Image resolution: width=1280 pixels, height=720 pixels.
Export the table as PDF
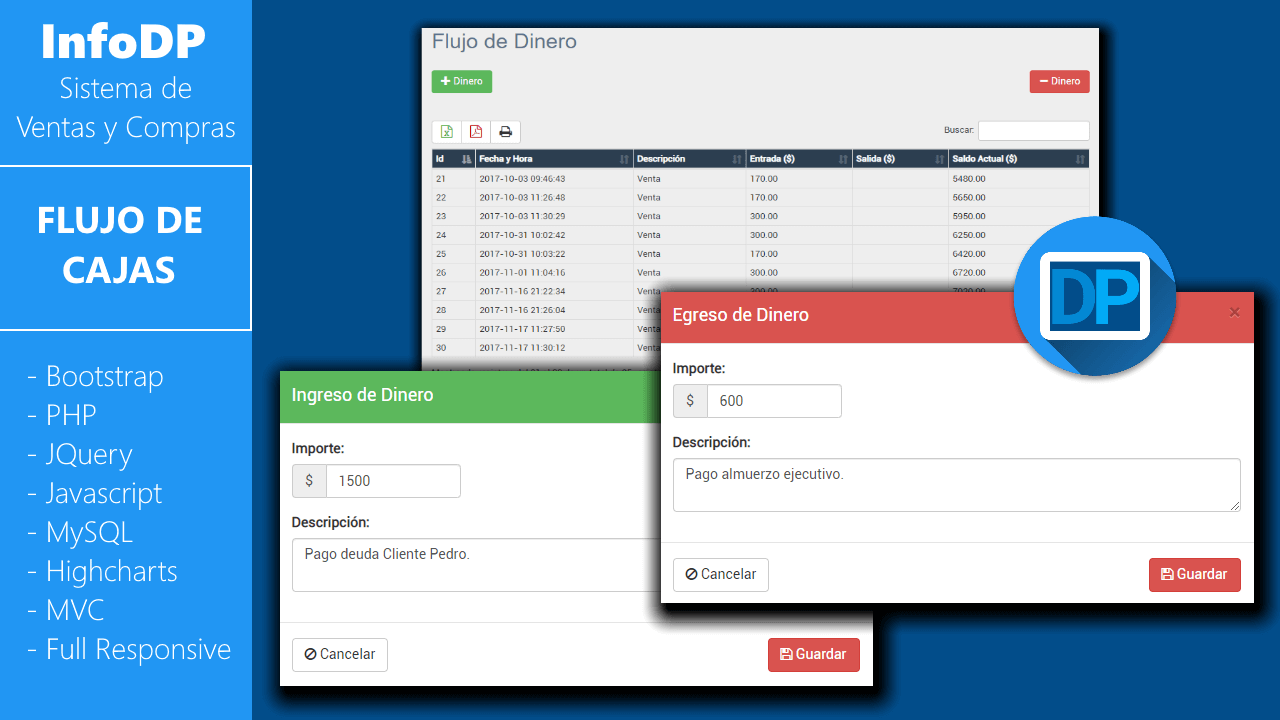click(x=476, y=132)
